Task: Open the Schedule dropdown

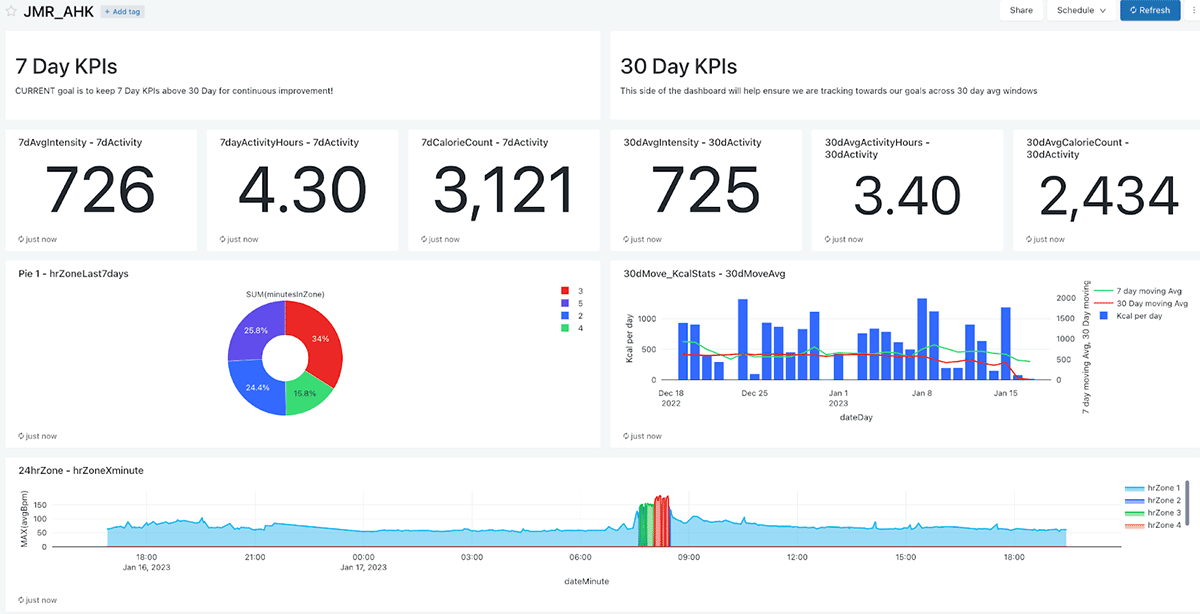Action: 1081,10
